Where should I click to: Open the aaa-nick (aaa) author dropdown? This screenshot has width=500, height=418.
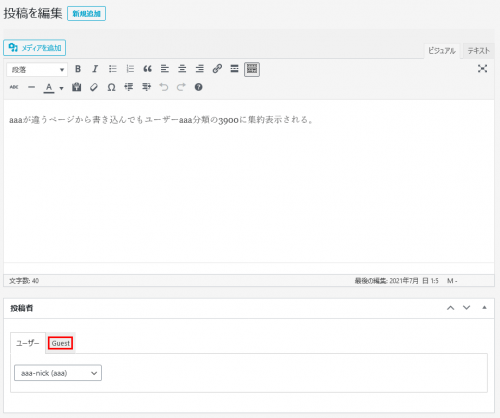pyautogui.click(x=58, y=373)
